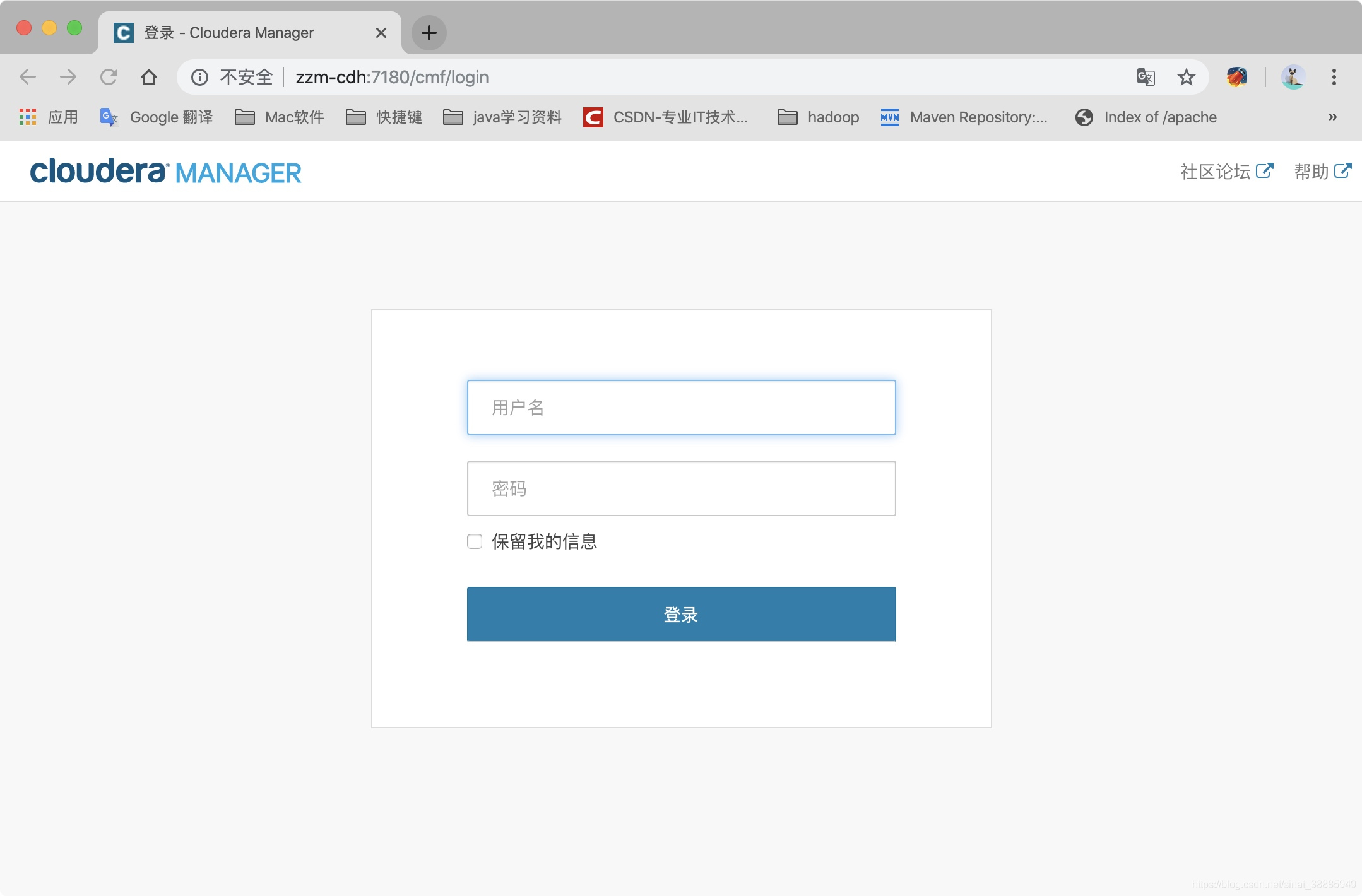This screenshot has width=1362, height=896.
Task: Click the 用户名 username field
Action: coord(681,408)
